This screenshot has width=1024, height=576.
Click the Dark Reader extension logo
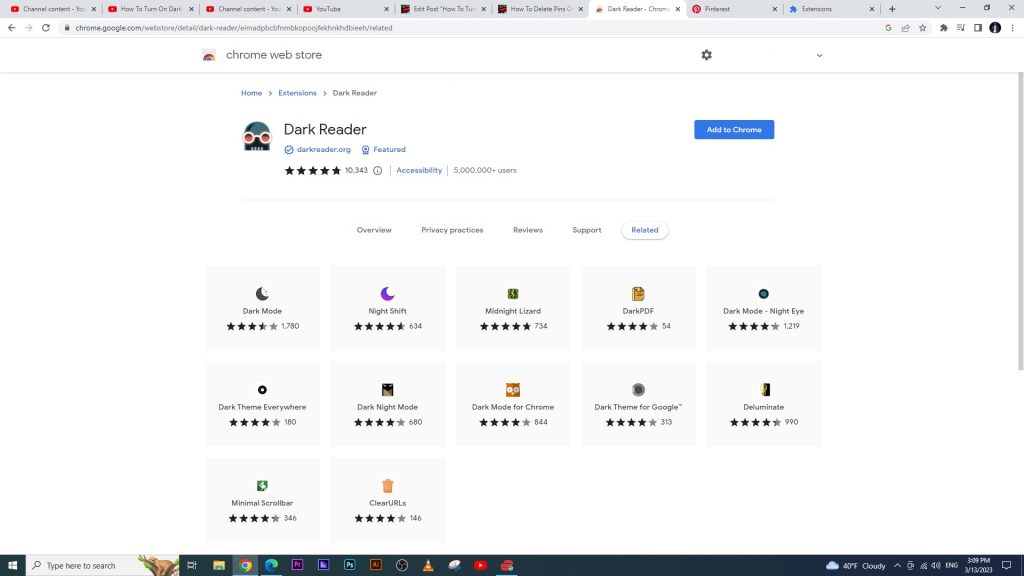click(257, 136)
